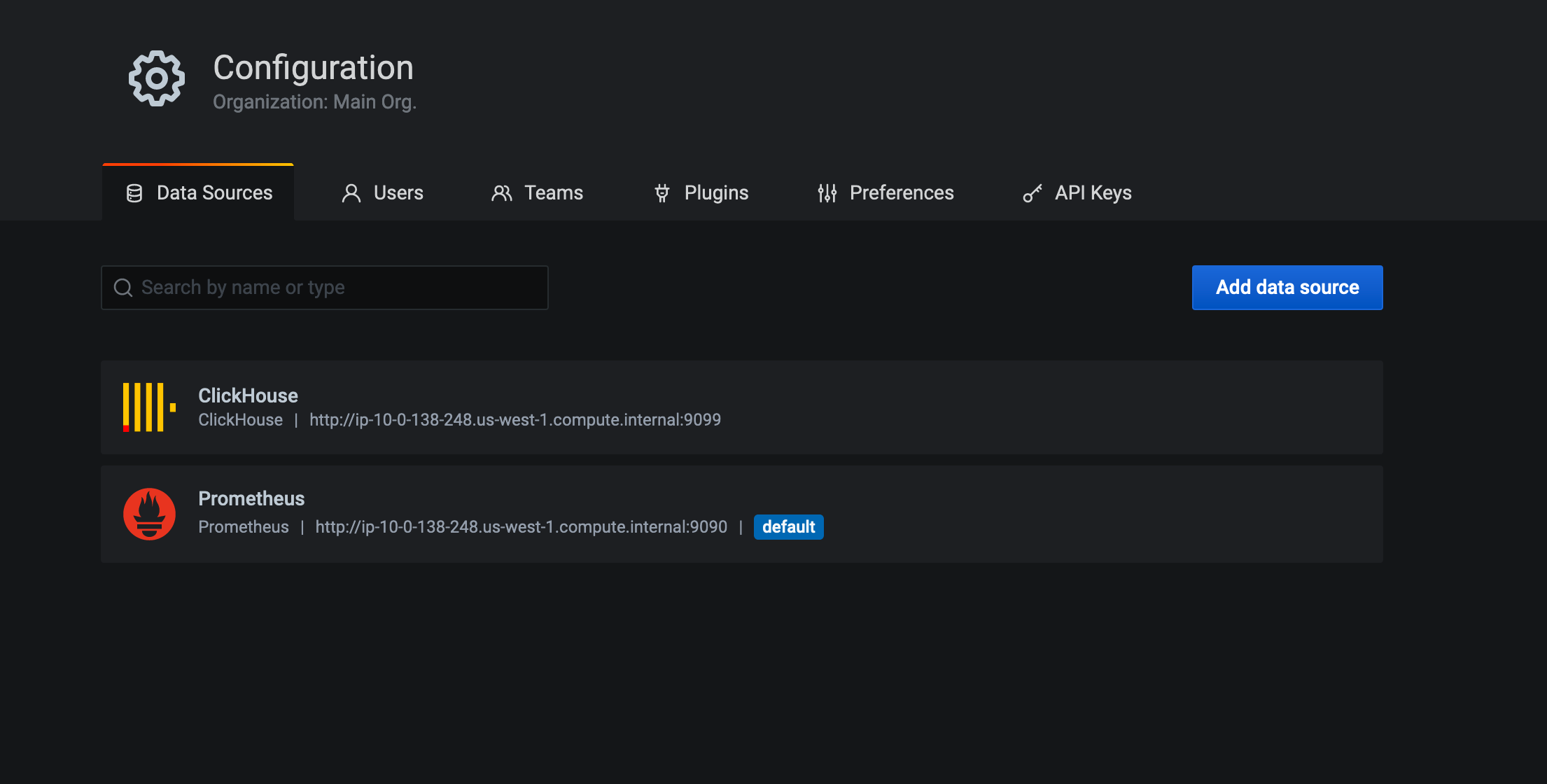
Task: Open the Prometheus data source name link
Action: (x=251, y=498)
